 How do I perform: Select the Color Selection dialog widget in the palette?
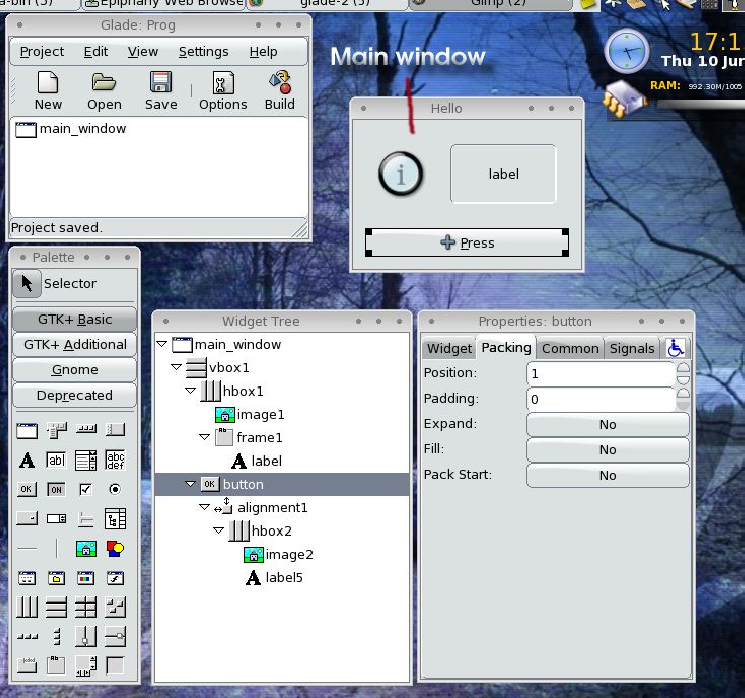86,578
